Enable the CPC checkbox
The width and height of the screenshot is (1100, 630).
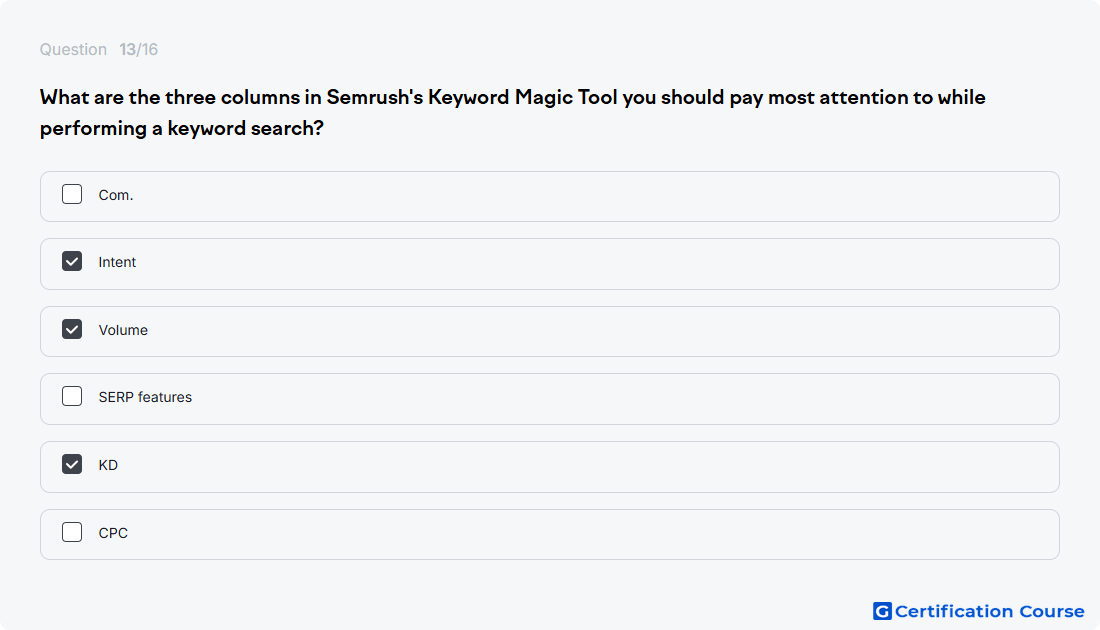[x=72, y=532]
